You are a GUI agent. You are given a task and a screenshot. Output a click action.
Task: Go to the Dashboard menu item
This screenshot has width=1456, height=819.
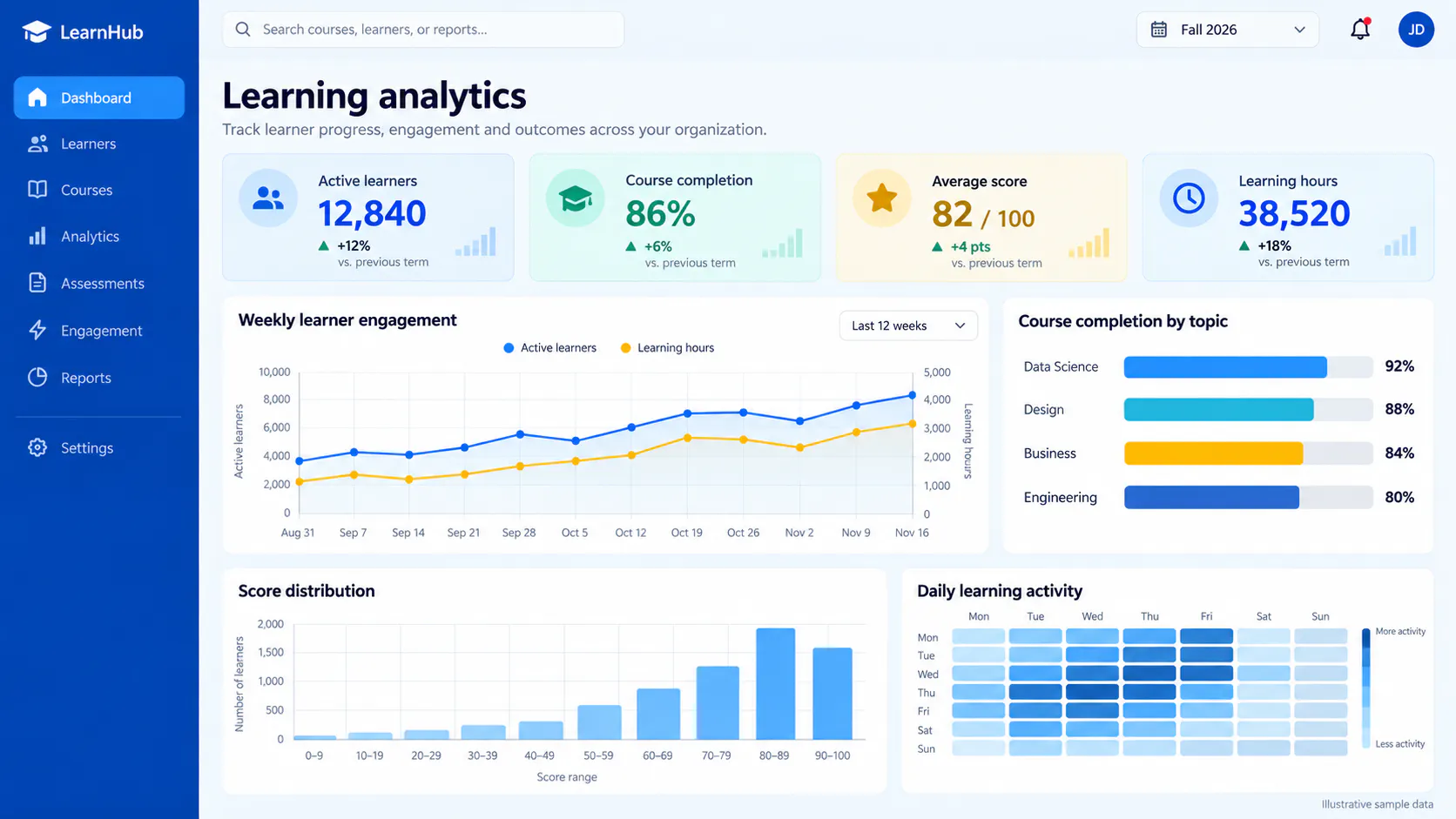click(99, 97)
